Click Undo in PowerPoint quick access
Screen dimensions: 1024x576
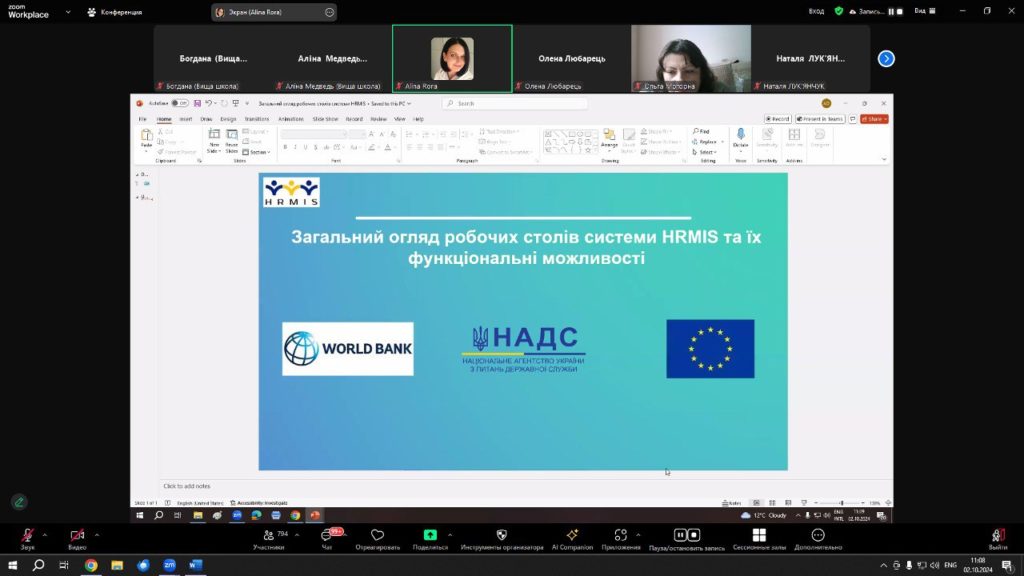pos(208,103)
